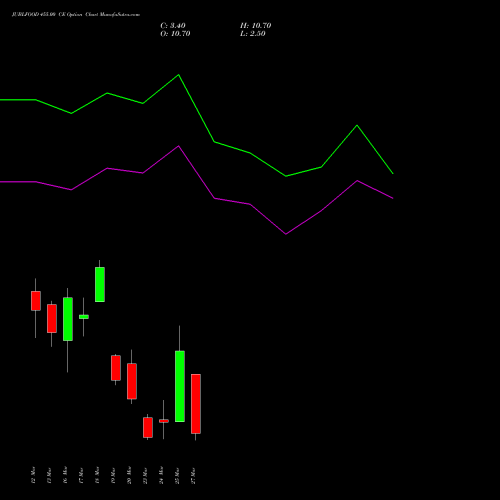Image resolution: width=500 pixels, height=500 pixels.
Task: Click the "16 Mar" date axis label
Action: (65, 475)
